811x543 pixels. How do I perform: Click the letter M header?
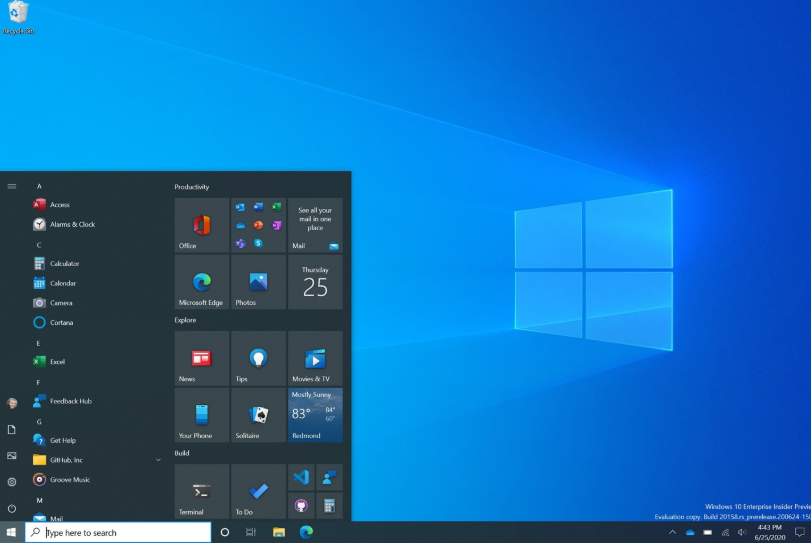(x=39, y=501)
